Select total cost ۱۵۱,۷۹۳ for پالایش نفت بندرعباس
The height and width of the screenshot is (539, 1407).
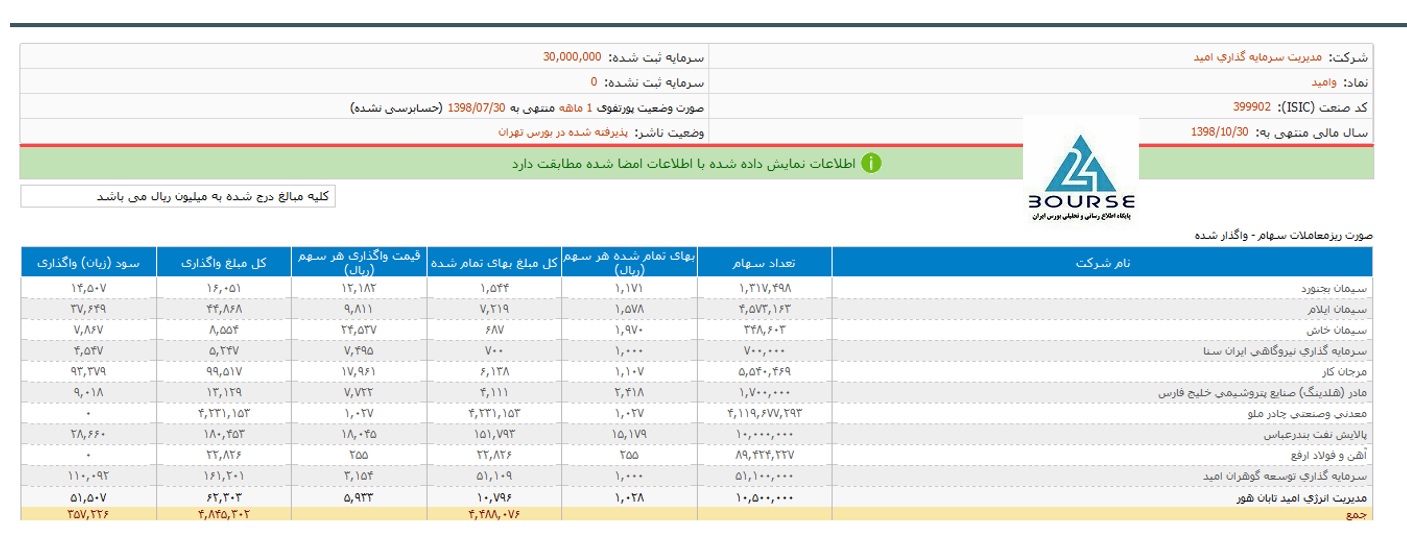[494, 435]
